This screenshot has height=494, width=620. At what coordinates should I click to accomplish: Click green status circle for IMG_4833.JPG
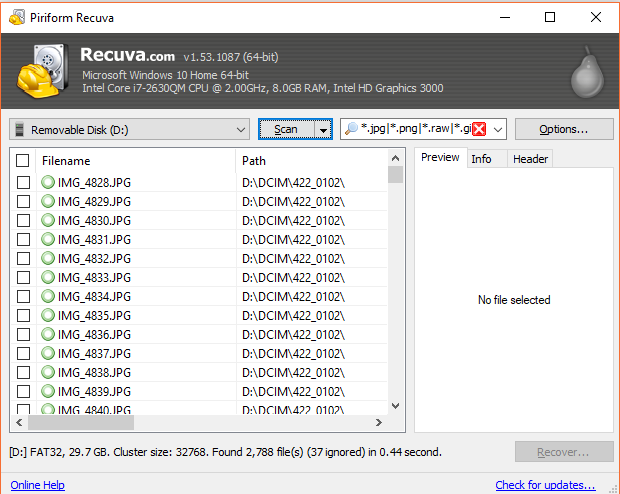(x=48, y=277)
